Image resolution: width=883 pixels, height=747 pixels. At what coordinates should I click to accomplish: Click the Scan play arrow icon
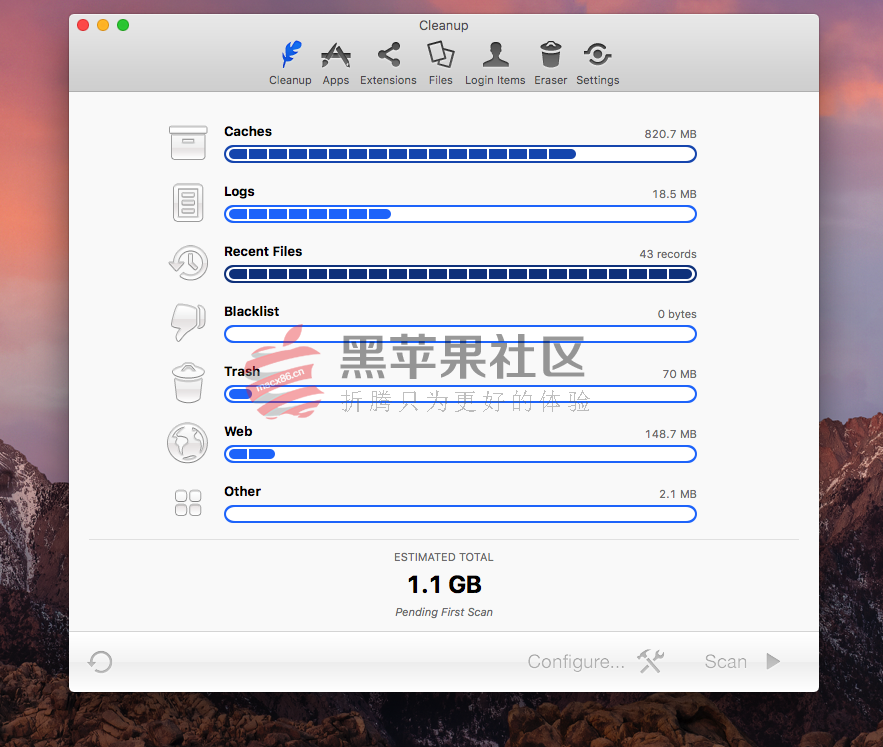point(773,661)
